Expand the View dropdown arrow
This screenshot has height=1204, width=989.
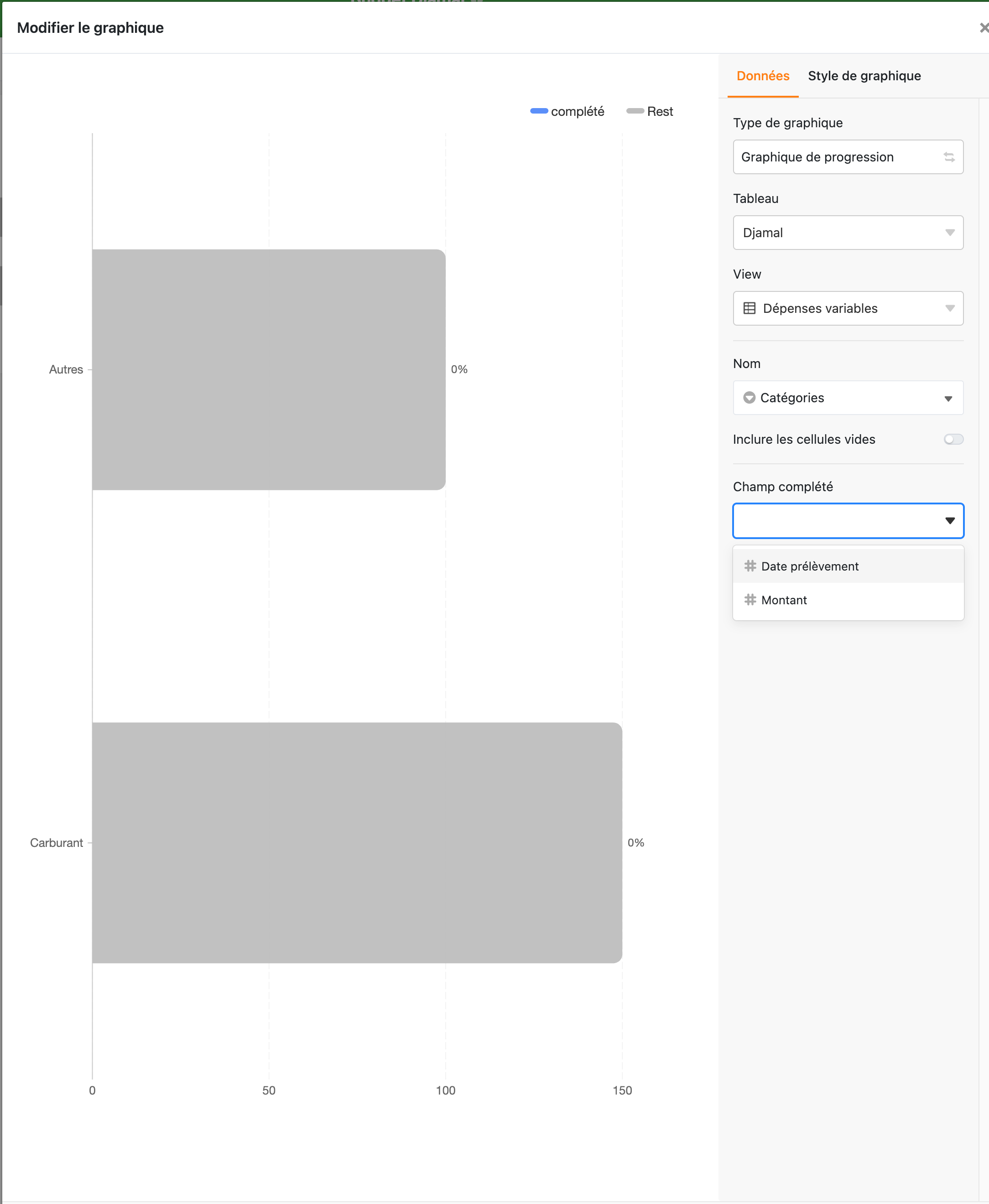point(949,308)
